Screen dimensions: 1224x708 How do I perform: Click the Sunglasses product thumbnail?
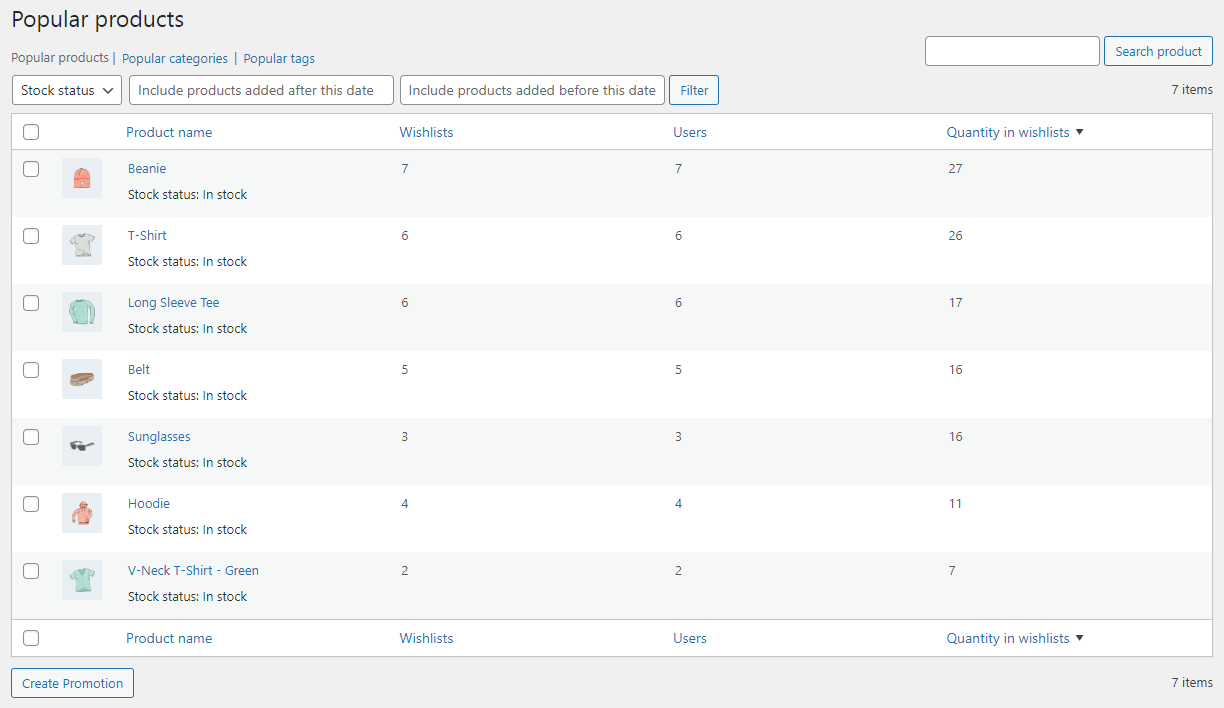tap(82, 446)
